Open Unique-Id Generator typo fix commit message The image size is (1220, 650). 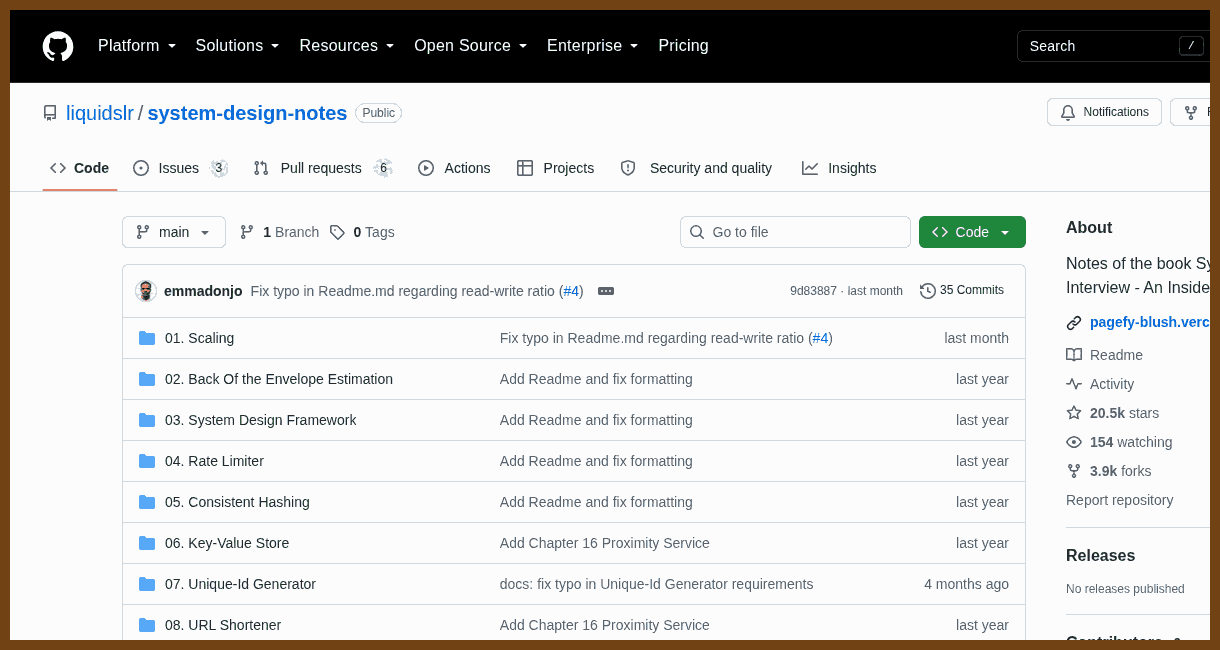point(656,584)
